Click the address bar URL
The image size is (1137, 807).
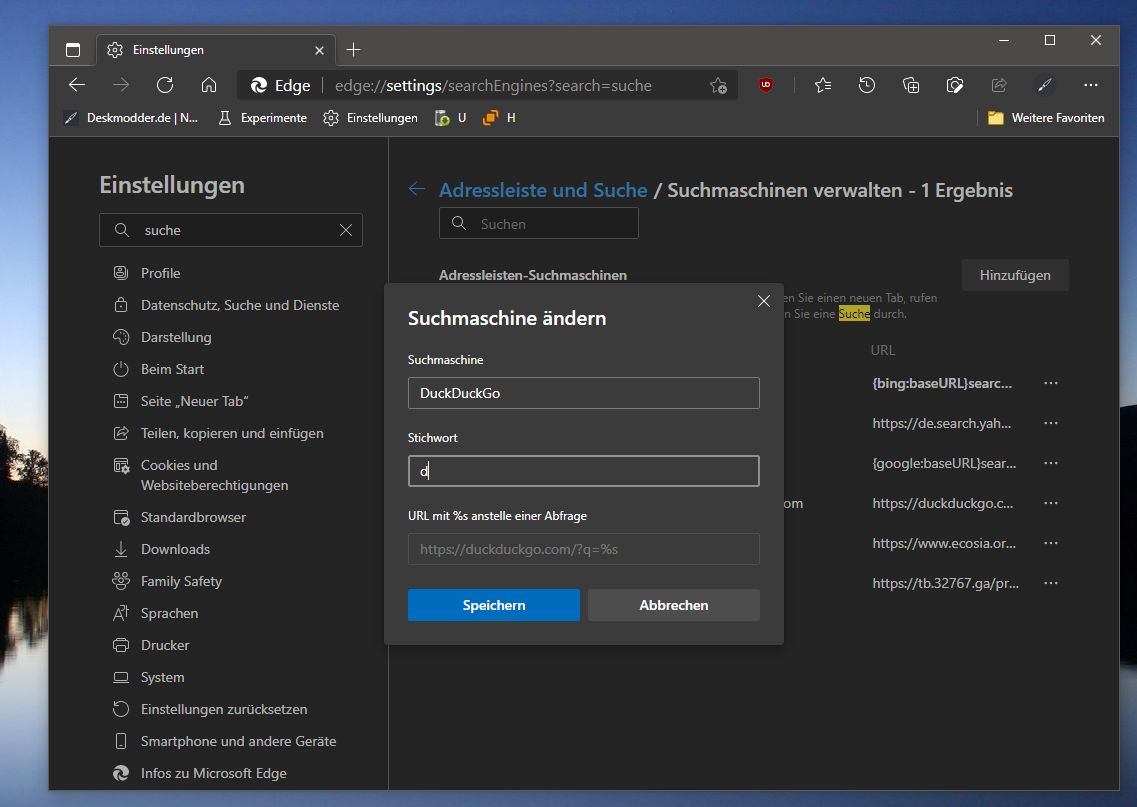[493, 86]
